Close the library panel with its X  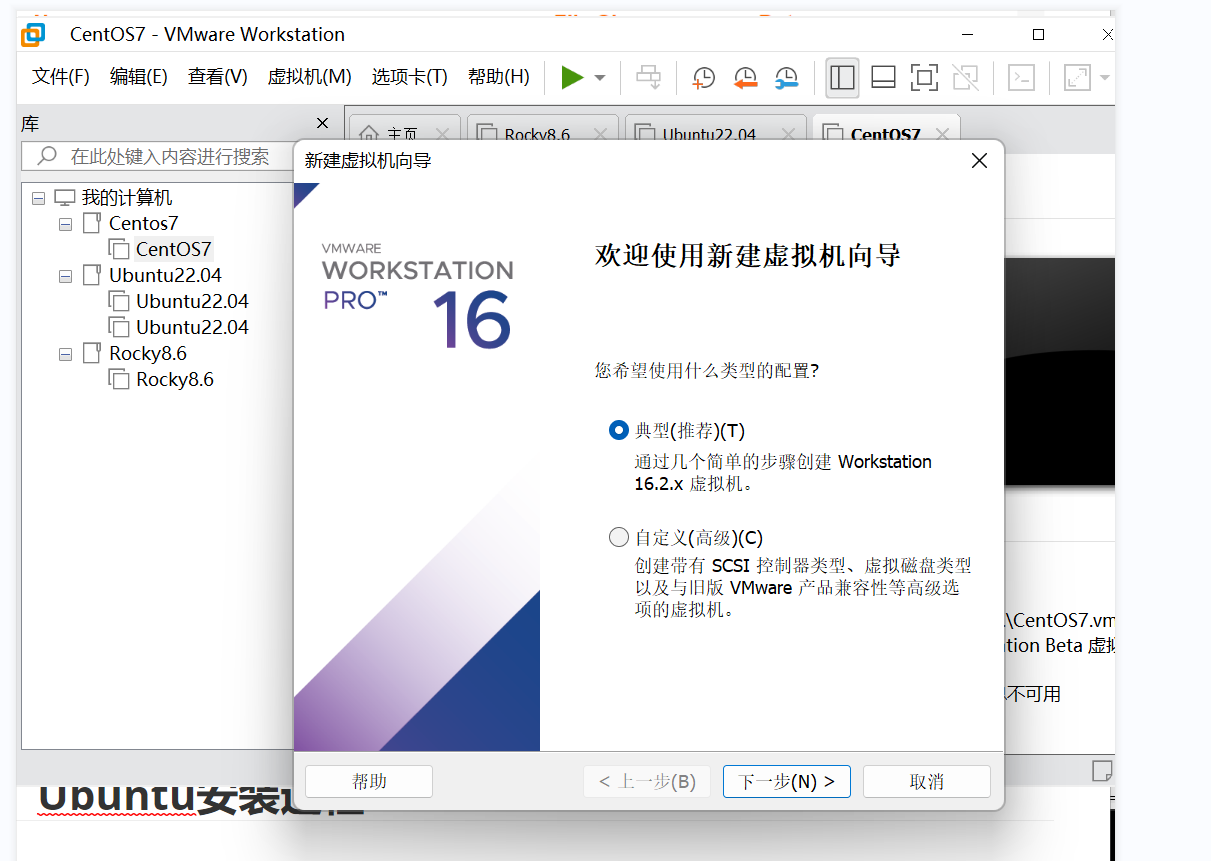point(322,123)
